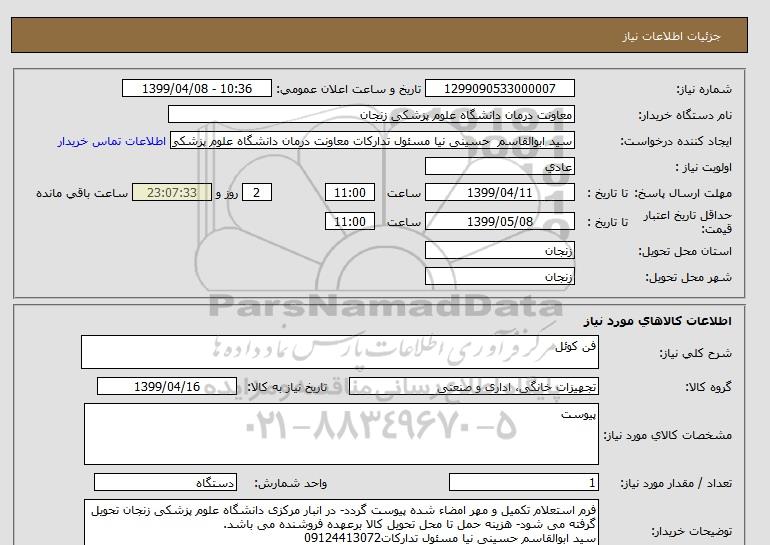
Task: Click the delivery province field زنجان
Action: pyautogui.click(x=499, y=250)
